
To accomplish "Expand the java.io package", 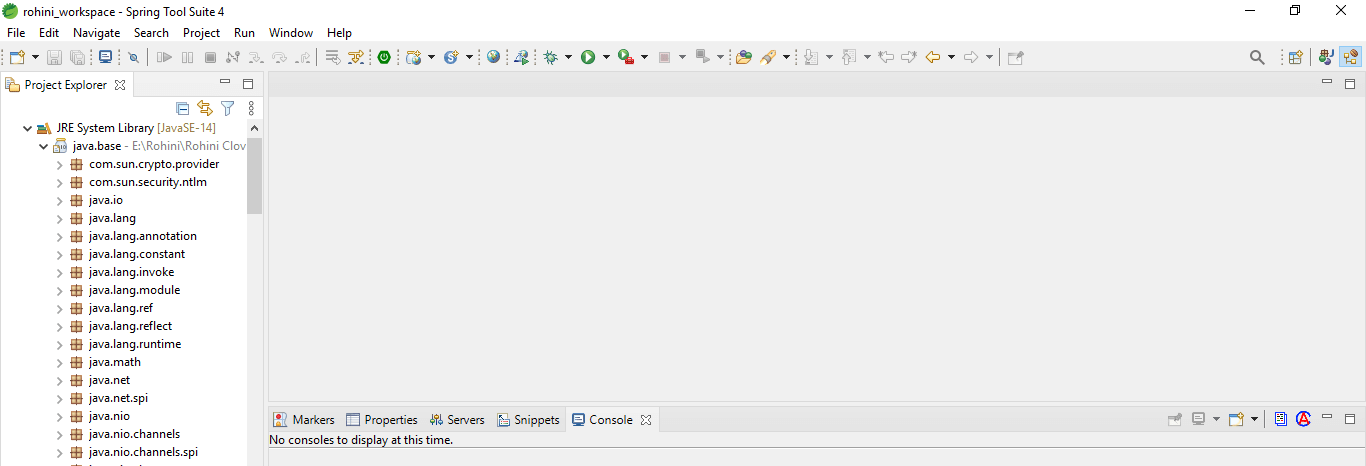I will (x=59, y=200).
